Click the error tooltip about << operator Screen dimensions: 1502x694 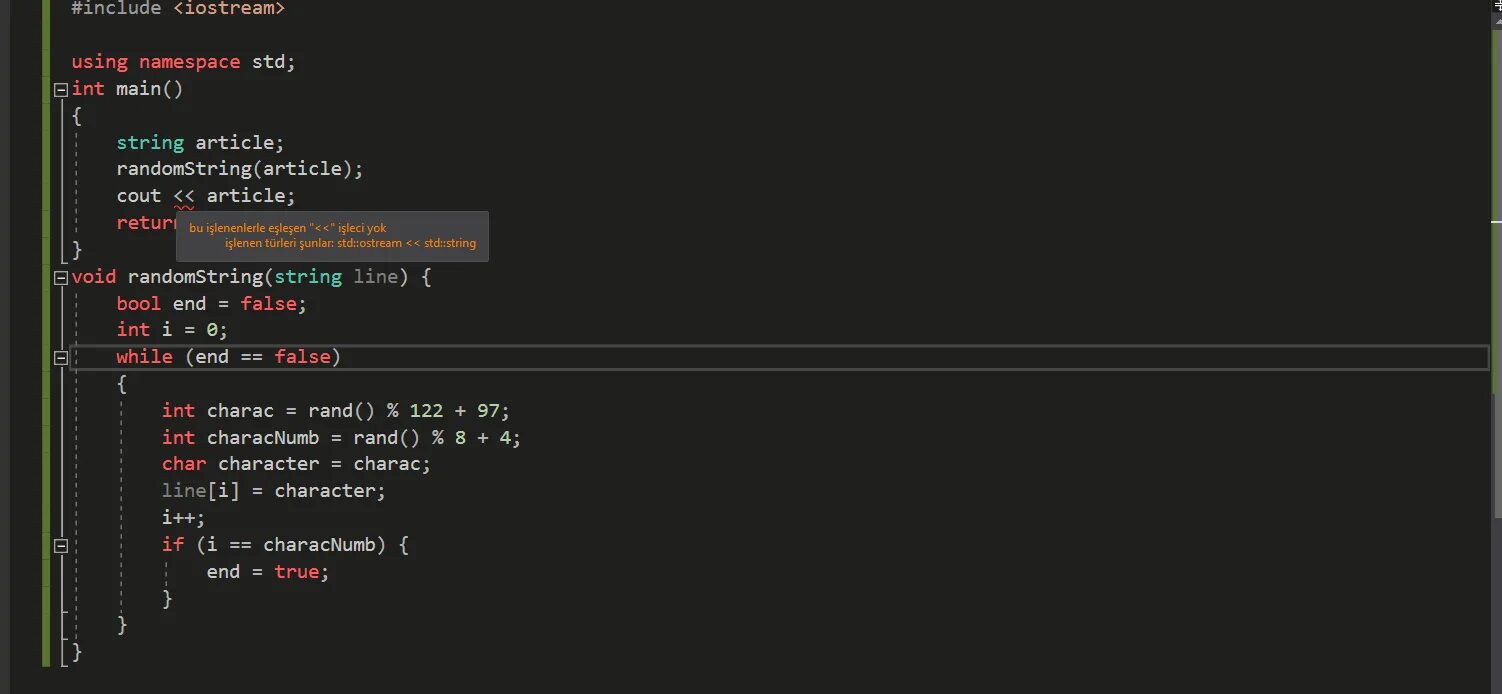coord(332,236)
